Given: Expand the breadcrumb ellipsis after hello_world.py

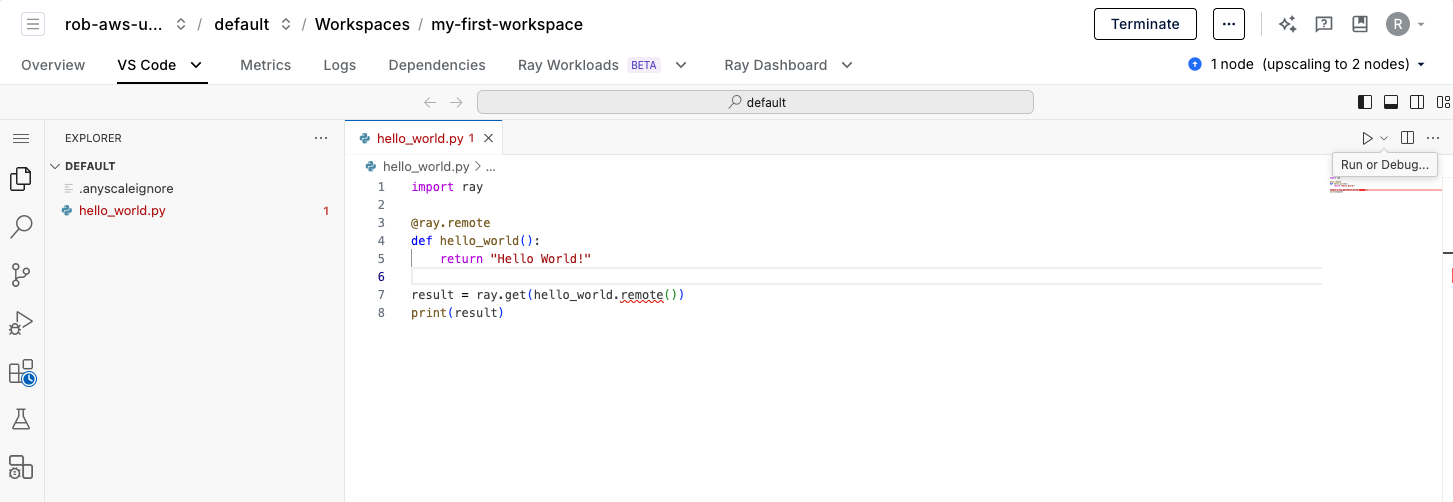Looking at the screenshot, I should 490,167.
